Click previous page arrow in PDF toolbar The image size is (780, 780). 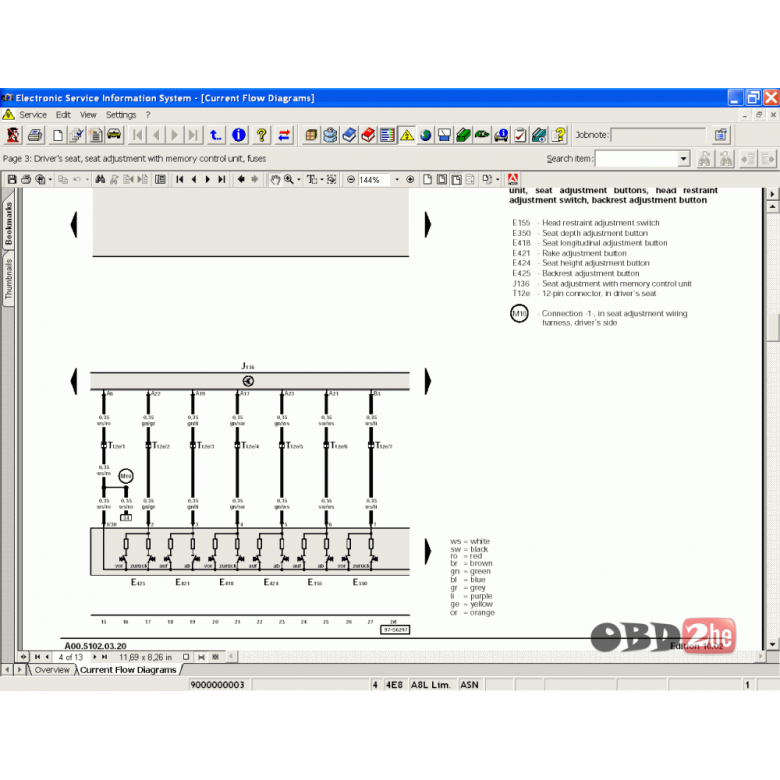point(194,180)
